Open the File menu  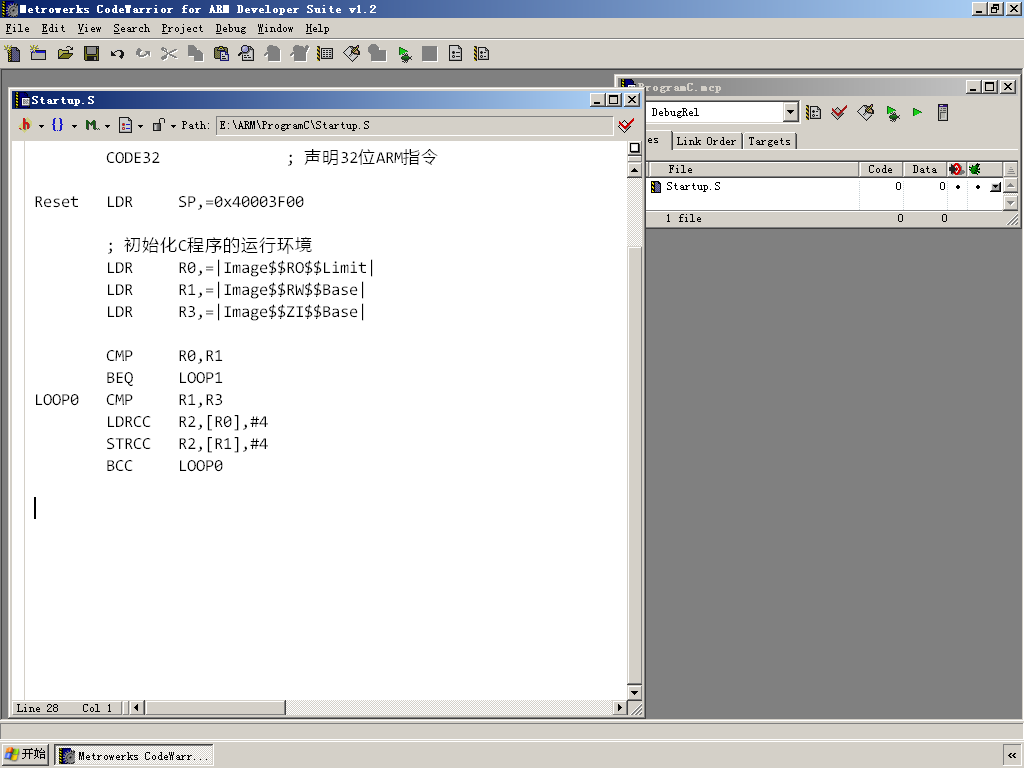(x=18, y=29)
